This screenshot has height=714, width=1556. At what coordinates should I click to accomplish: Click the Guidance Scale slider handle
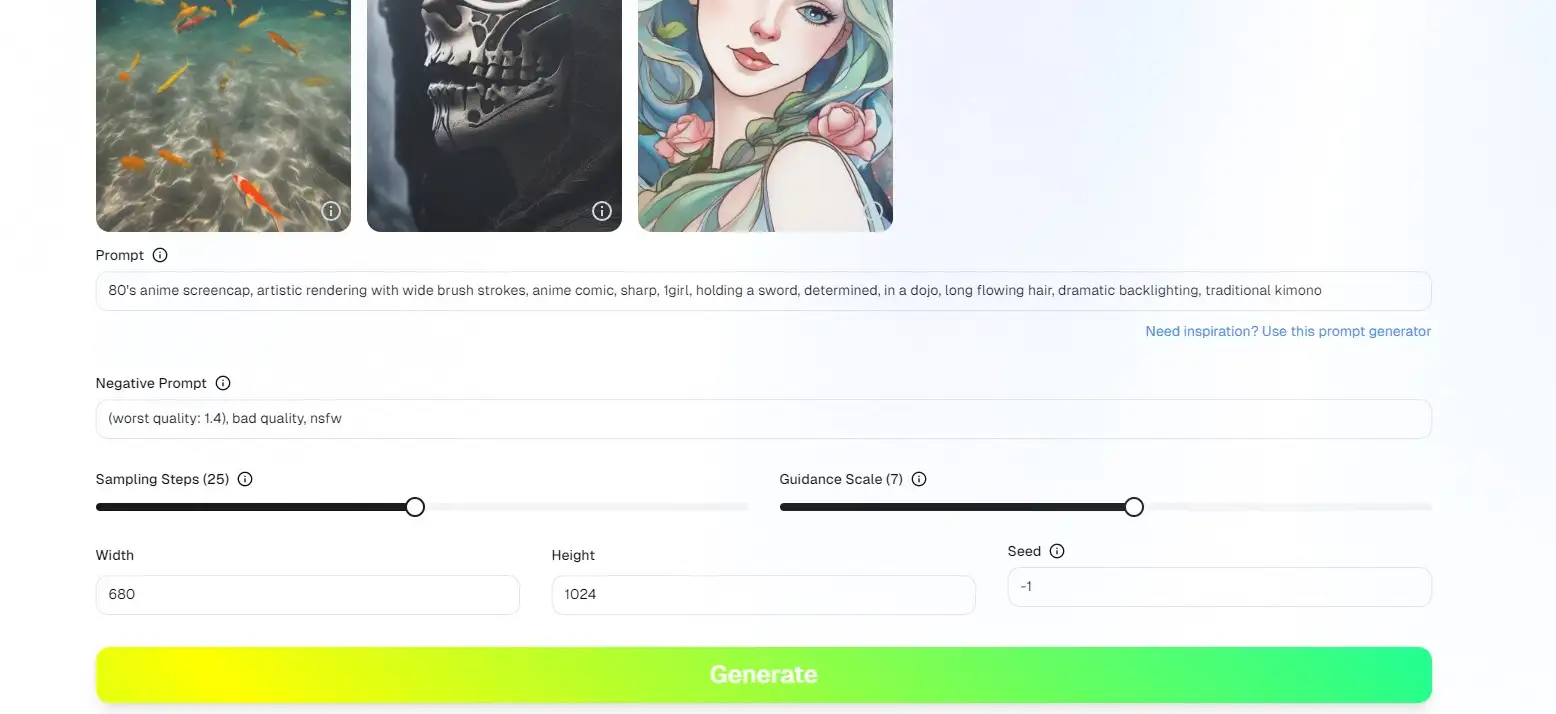[x=1133, y=507]
